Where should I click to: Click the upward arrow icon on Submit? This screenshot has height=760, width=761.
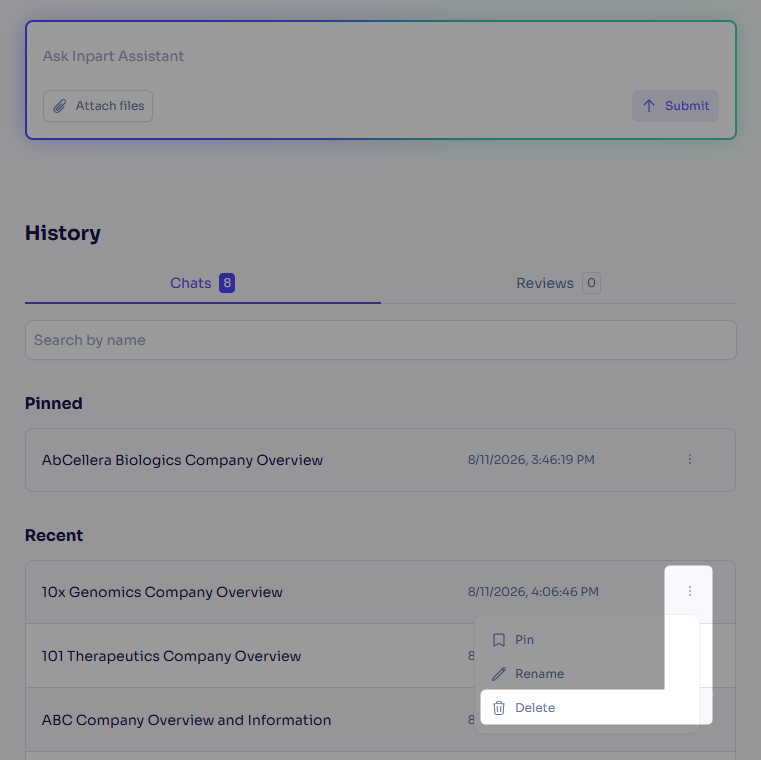(649, 106)
